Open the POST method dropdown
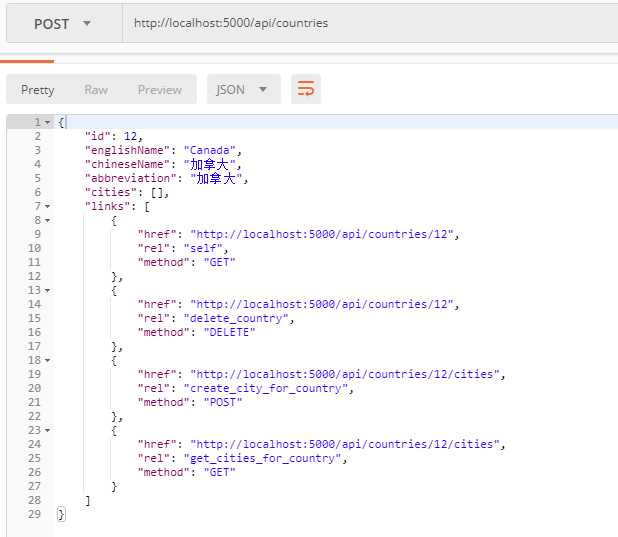 [64, 24]
